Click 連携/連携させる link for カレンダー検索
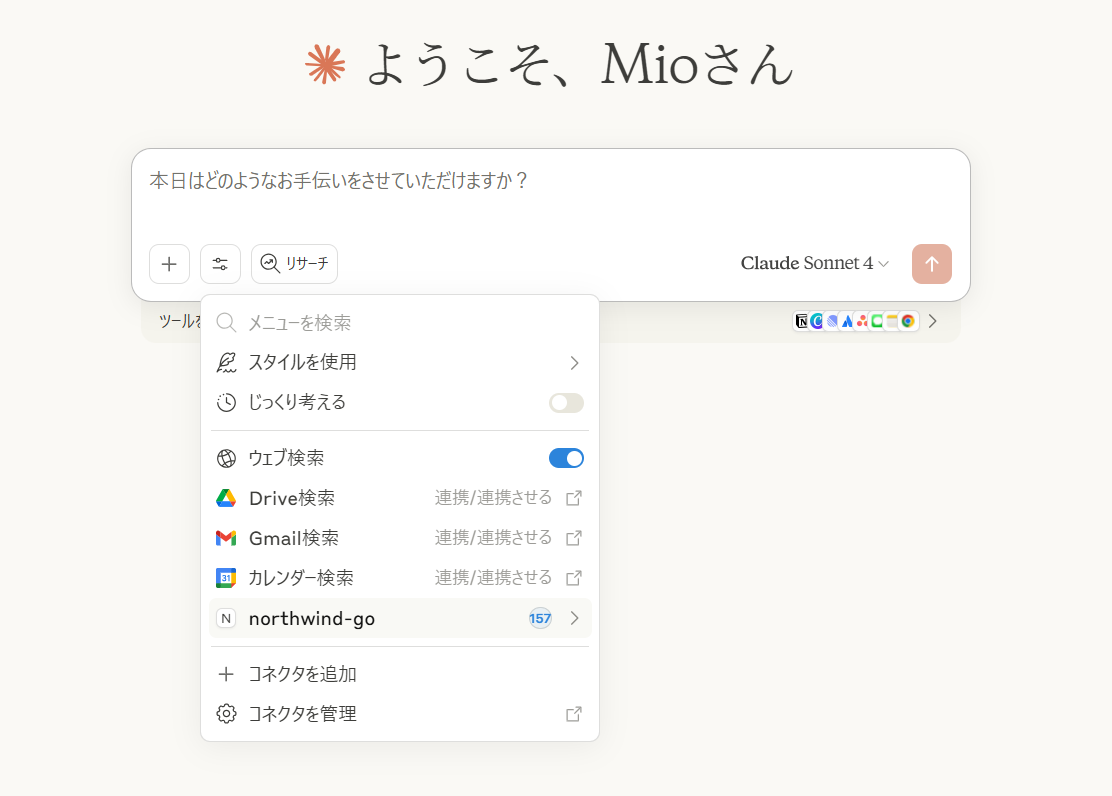This screenshot has width=1112, height=796. click(x=493, y=577)
